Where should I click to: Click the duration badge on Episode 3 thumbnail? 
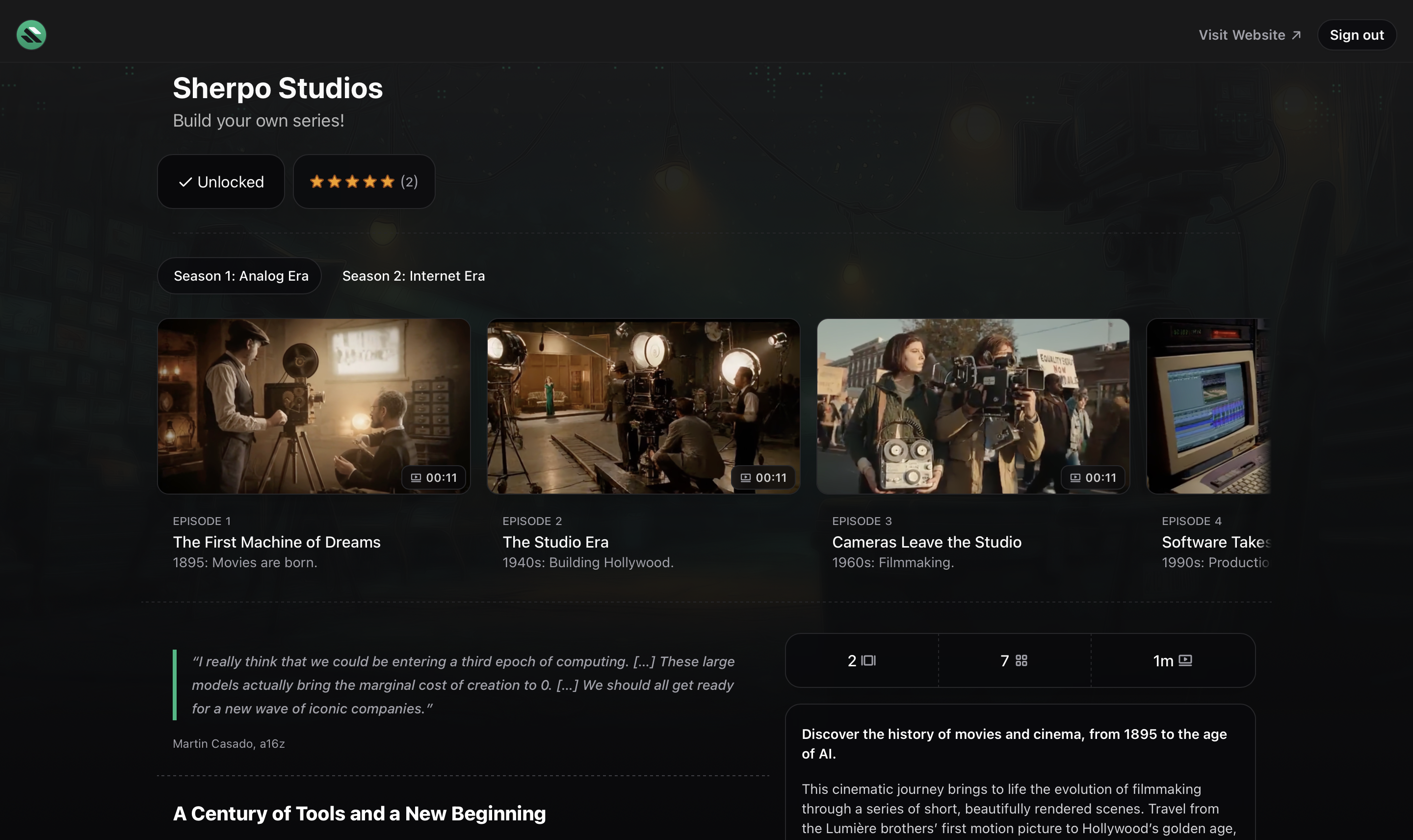[x=1093, y=477]
